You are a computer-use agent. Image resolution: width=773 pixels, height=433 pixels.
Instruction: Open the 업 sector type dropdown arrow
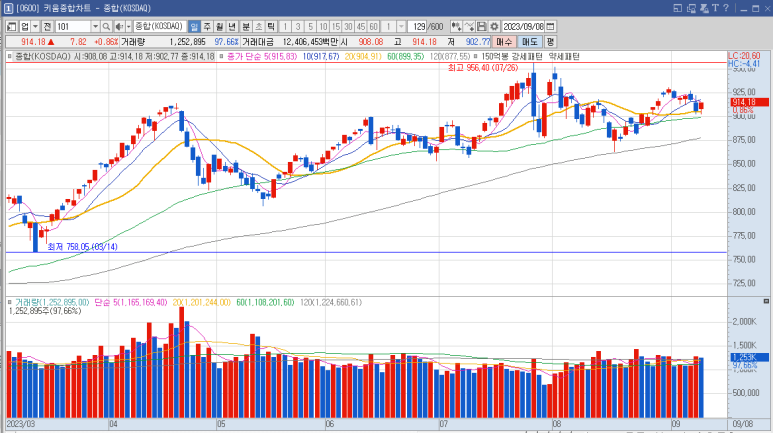(x=35, y=26)
